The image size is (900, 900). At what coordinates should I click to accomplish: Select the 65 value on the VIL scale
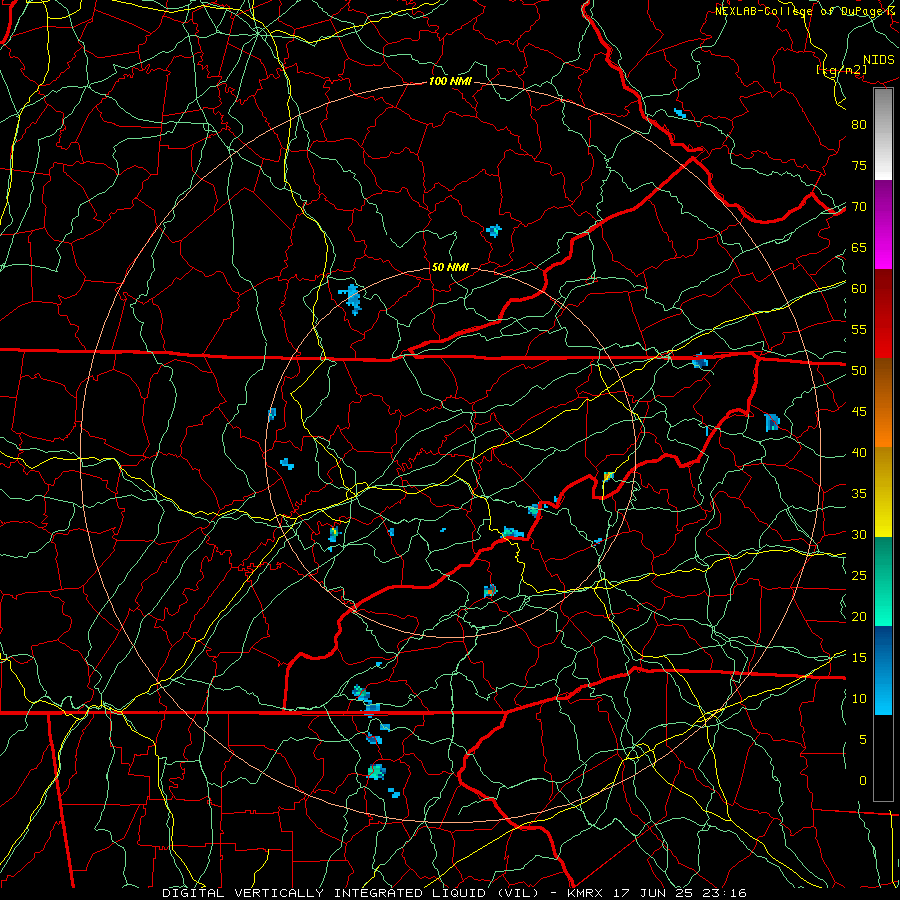coord(859,248)
